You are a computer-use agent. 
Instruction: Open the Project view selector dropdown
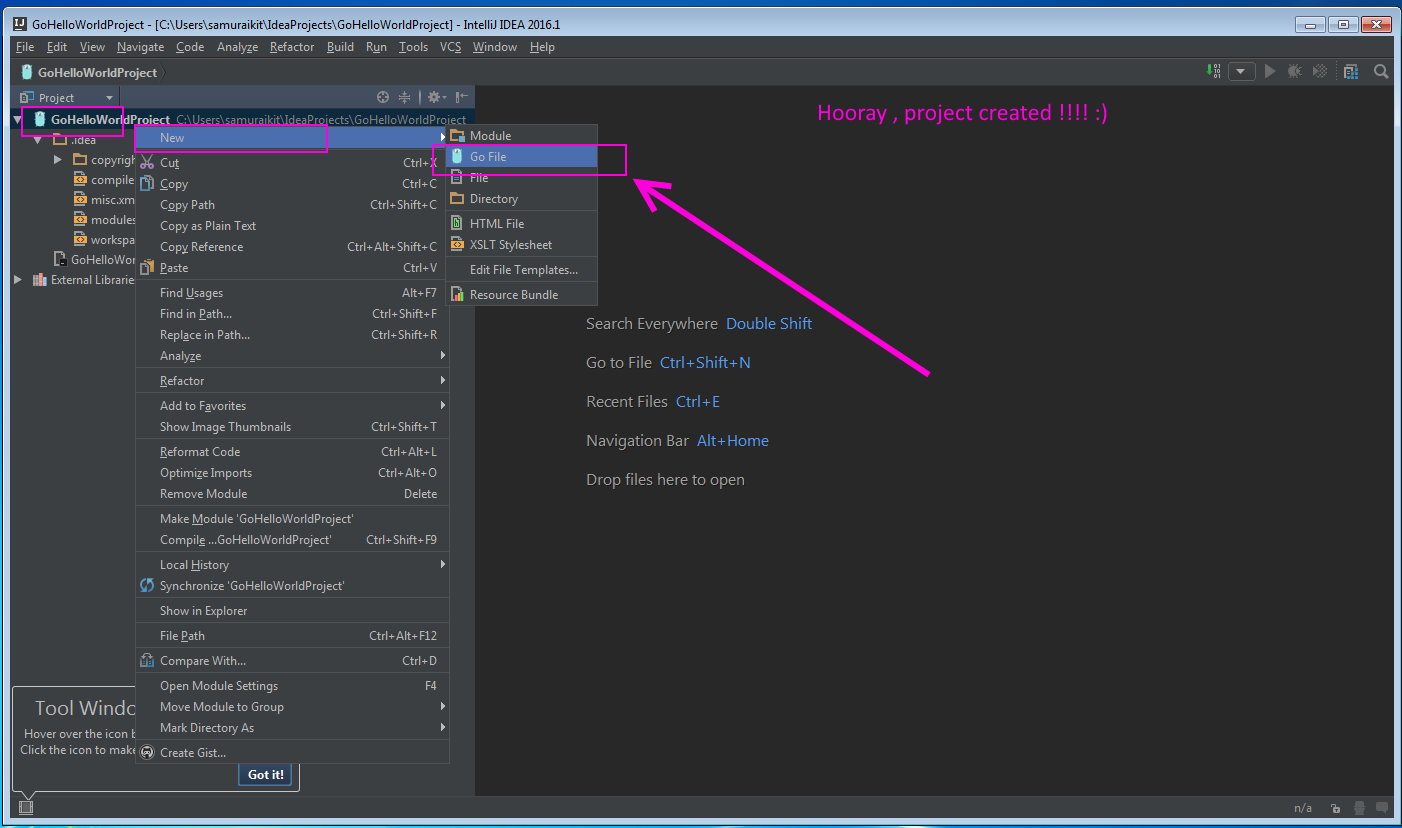[67, 97]
